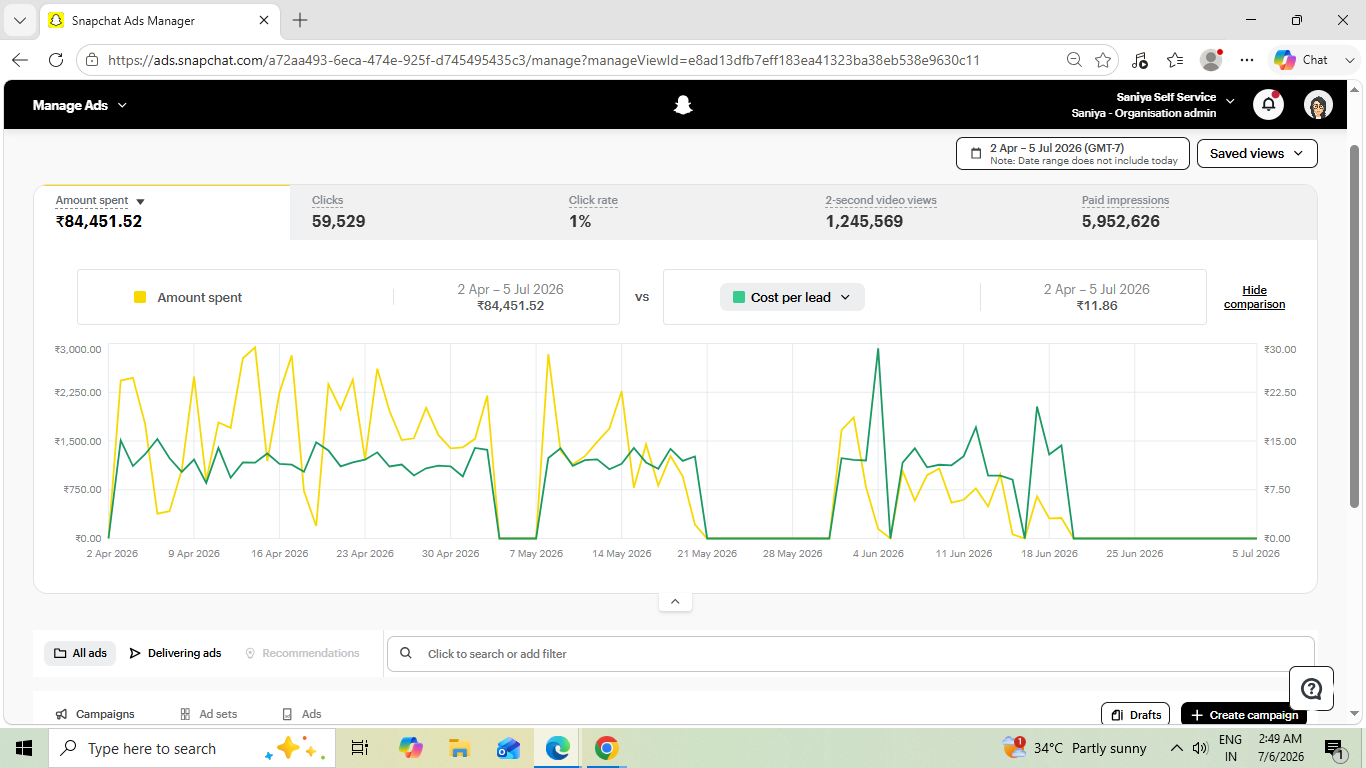Open Google Chrome from the taskbar

tap(606, 748)
